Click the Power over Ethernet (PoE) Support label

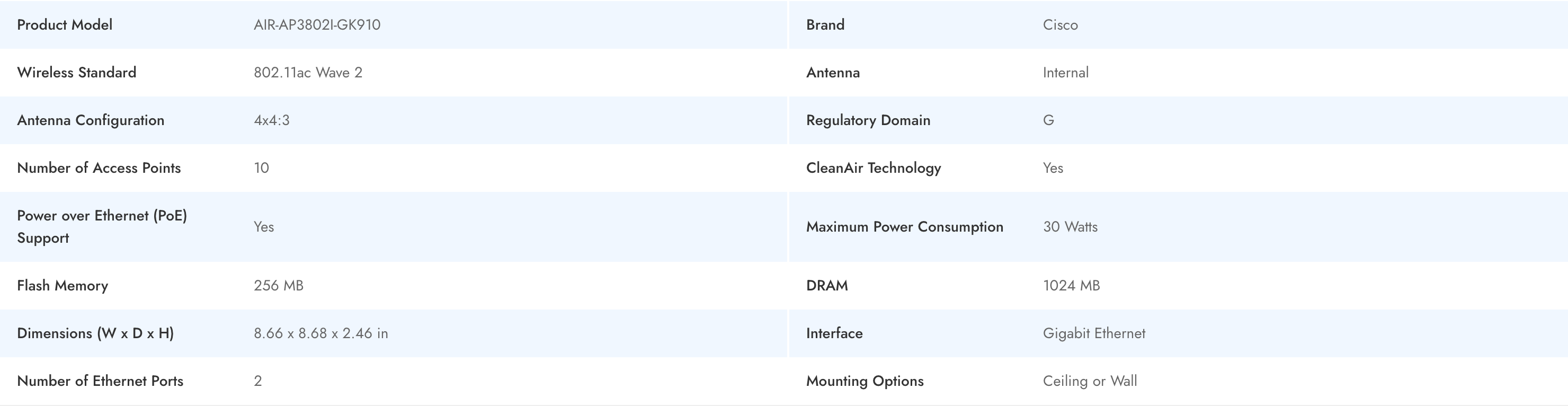tap(102, 226)
